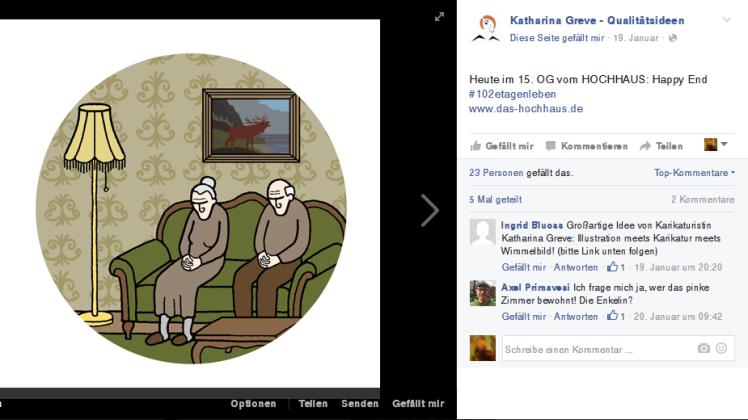Click the Kommentieren speech bubble icon

click(x=551, y=146)
